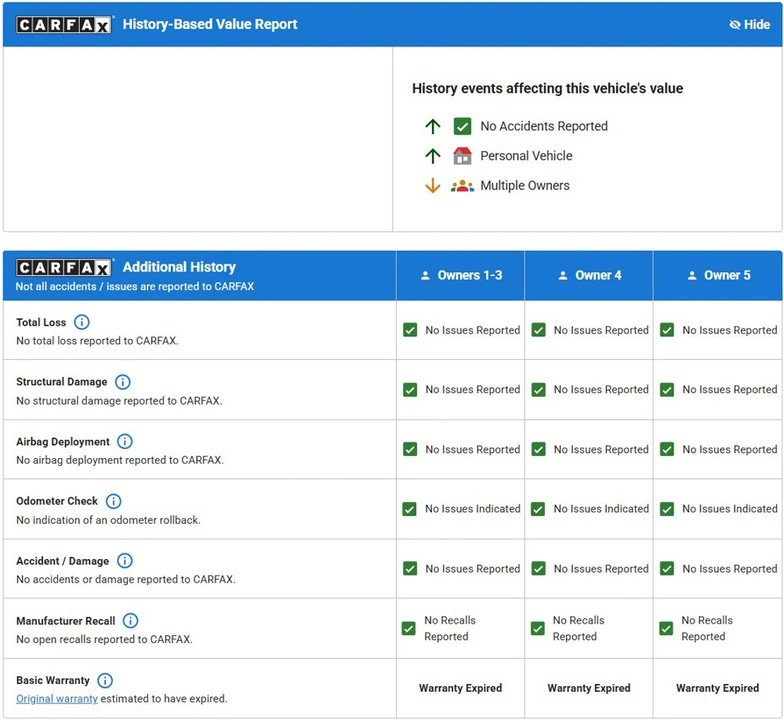Select the Owners 1-3 column header
The width and height of the screenshot is (784, 720).
pyautogui.click(x=460, y=276)
